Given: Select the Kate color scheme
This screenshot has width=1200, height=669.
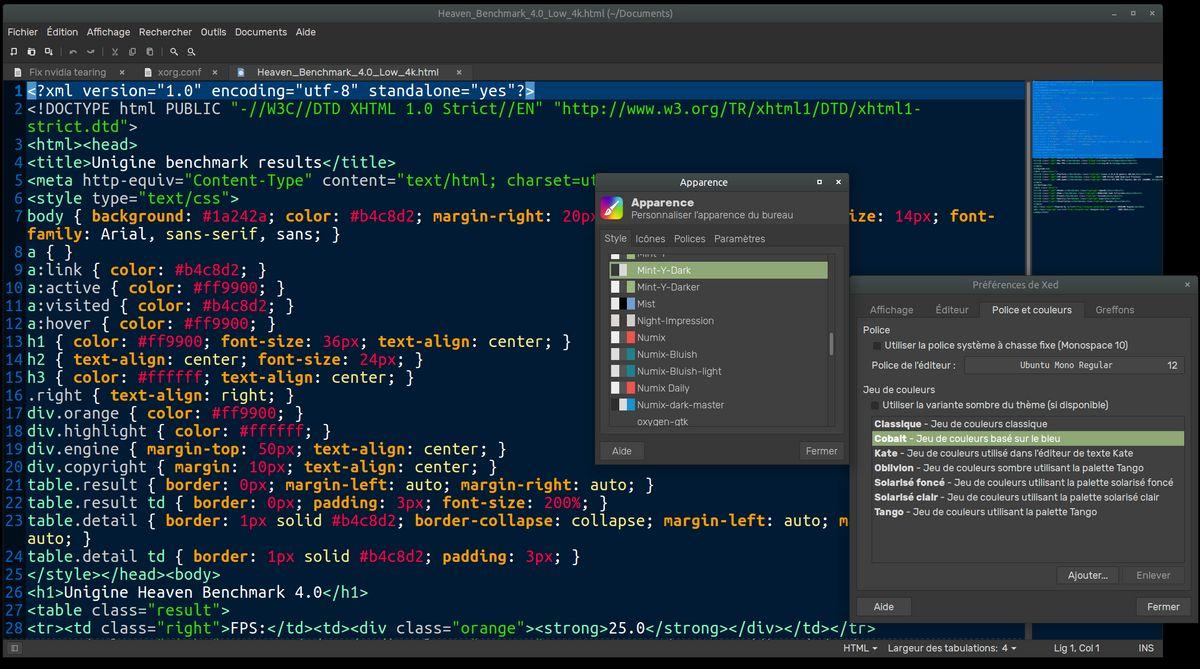Looking at the screenshot, I should 1028,453.
